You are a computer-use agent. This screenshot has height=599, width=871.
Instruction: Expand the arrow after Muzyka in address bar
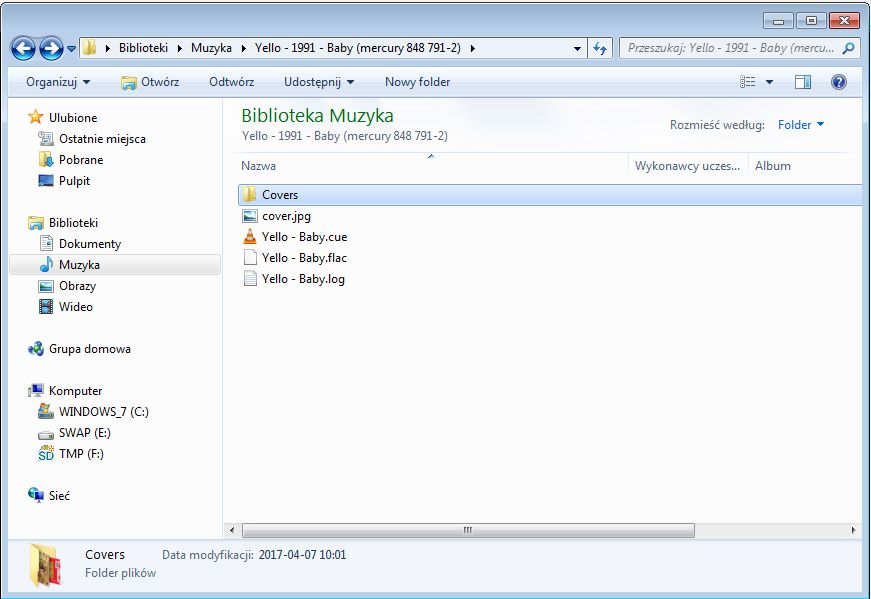243,48
